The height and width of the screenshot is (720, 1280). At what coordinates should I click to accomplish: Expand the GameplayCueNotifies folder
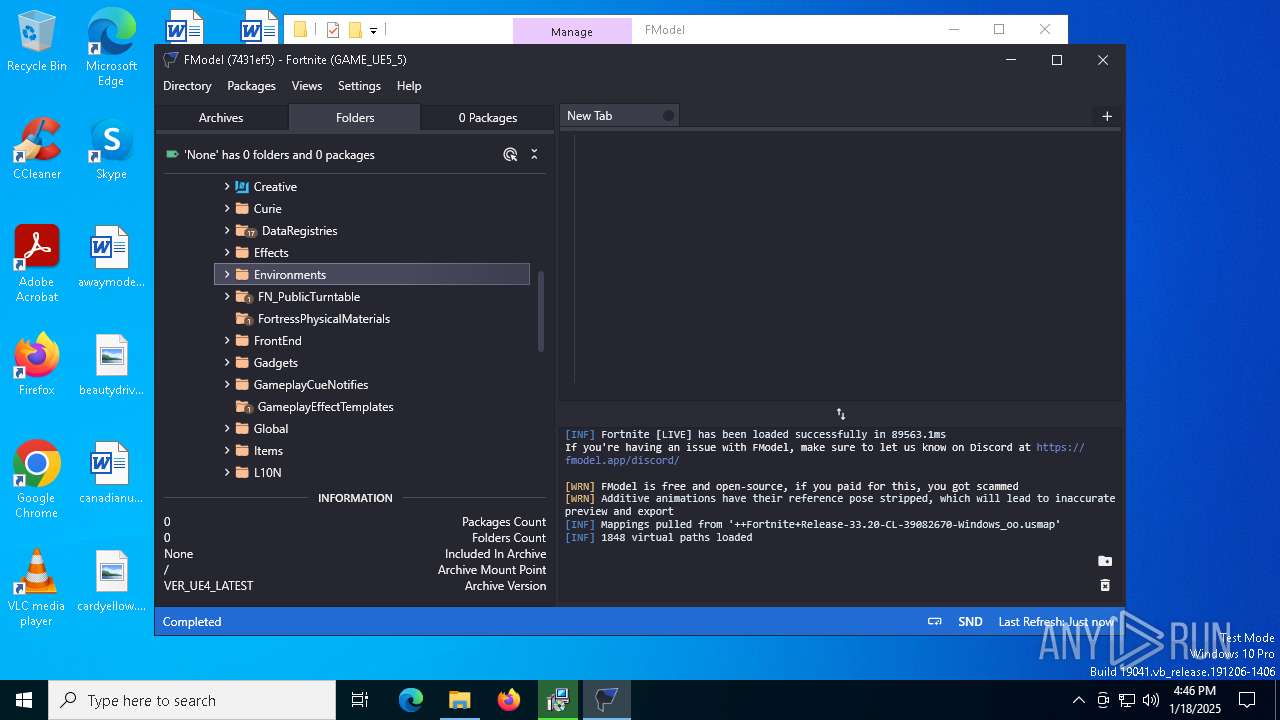(227, 384)
